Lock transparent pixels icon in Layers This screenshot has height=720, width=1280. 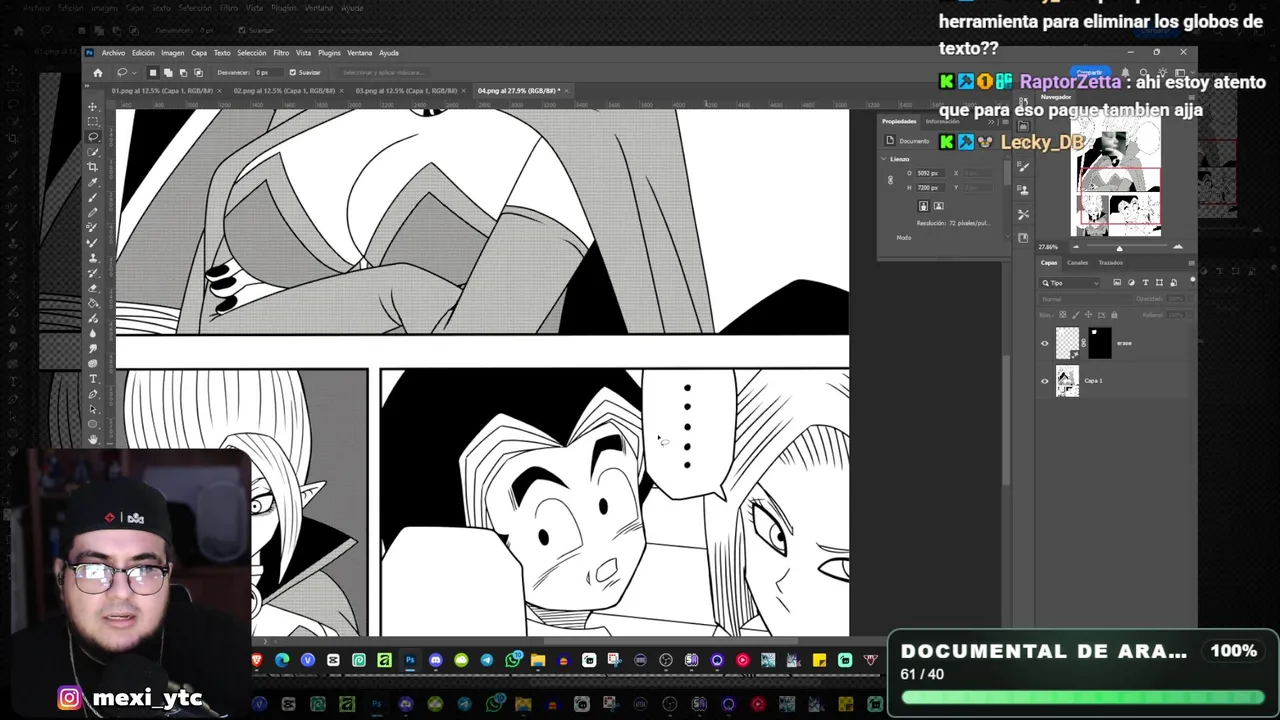pos(1063,315)
